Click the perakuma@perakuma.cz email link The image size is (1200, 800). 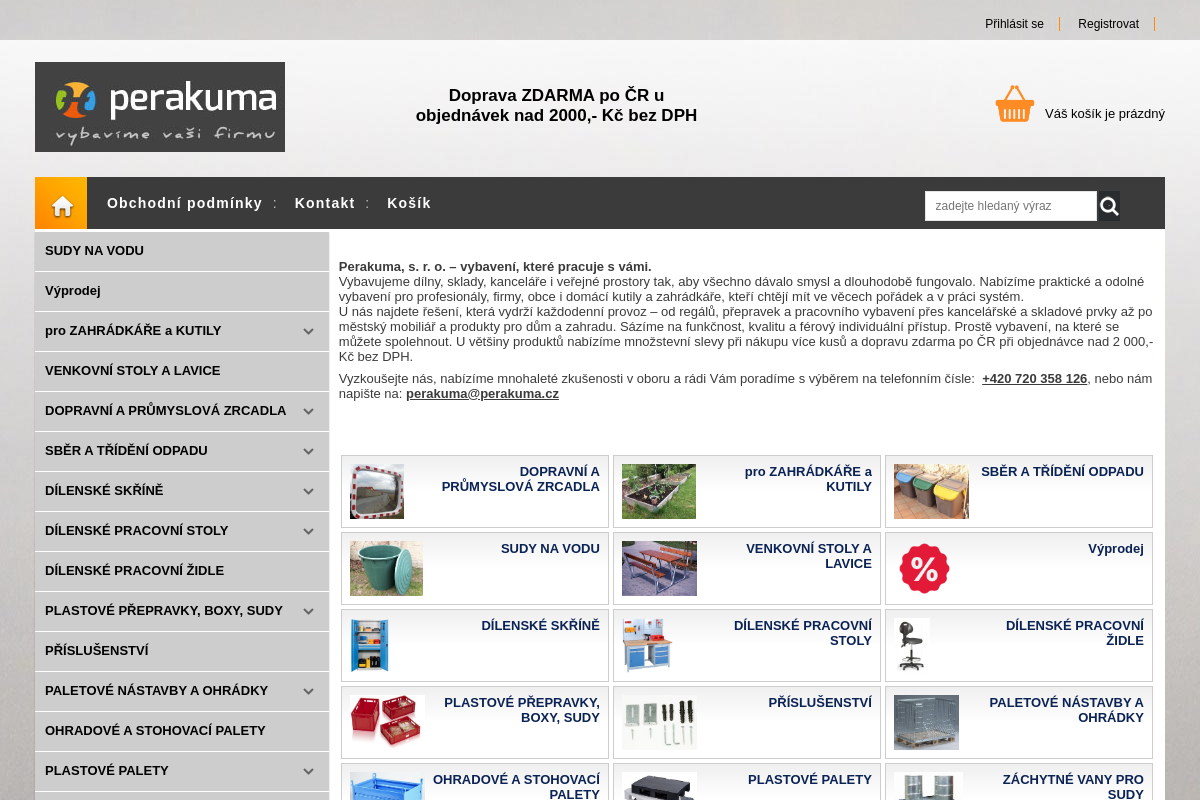click(x=482, y=394)
